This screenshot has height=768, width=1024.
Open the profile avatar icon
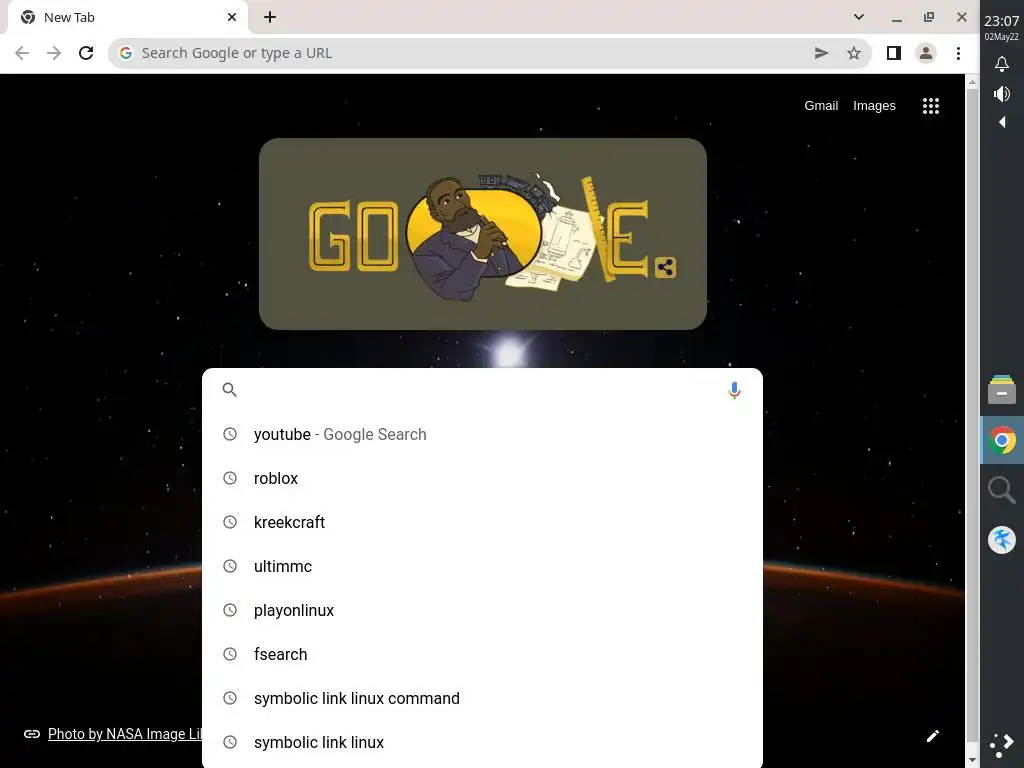pos(926,53)
